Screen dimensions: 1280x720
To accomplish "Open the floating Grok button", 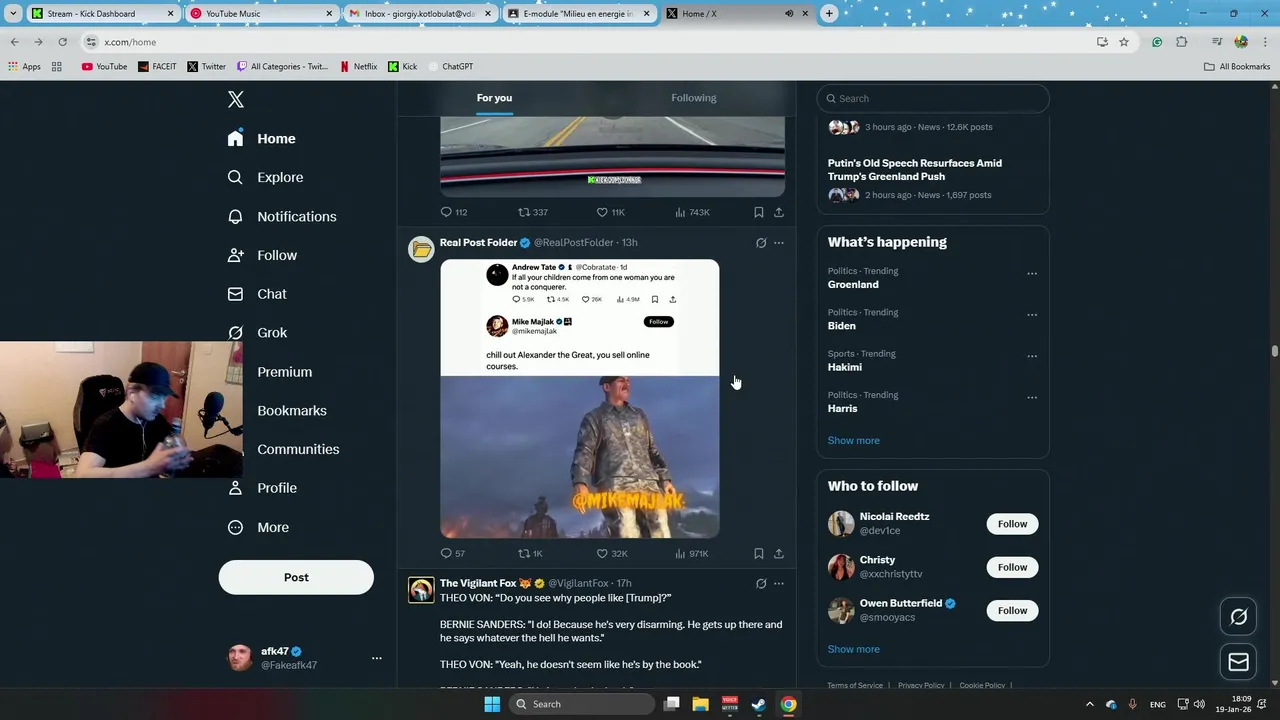I will point(1238,617).
